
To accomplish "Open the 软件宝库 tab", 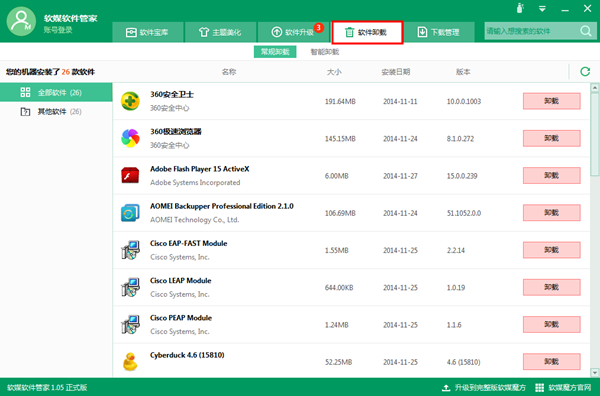I will coord(148,32).
